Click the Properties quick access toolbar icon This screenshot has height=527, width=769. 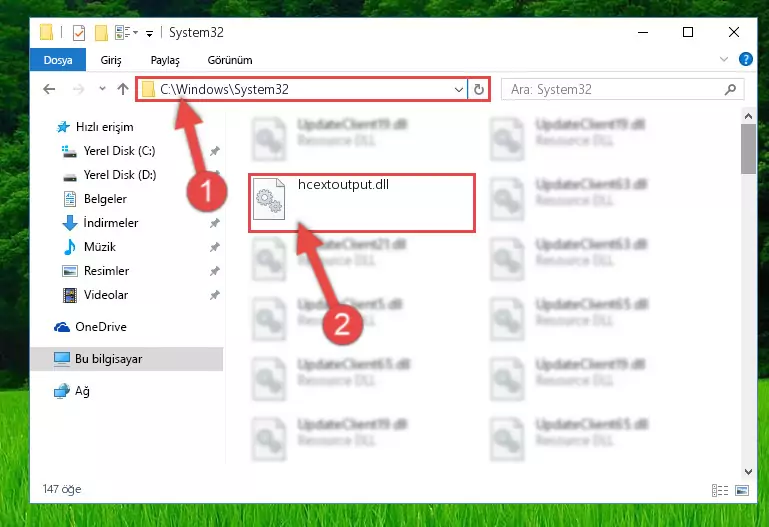78,33
